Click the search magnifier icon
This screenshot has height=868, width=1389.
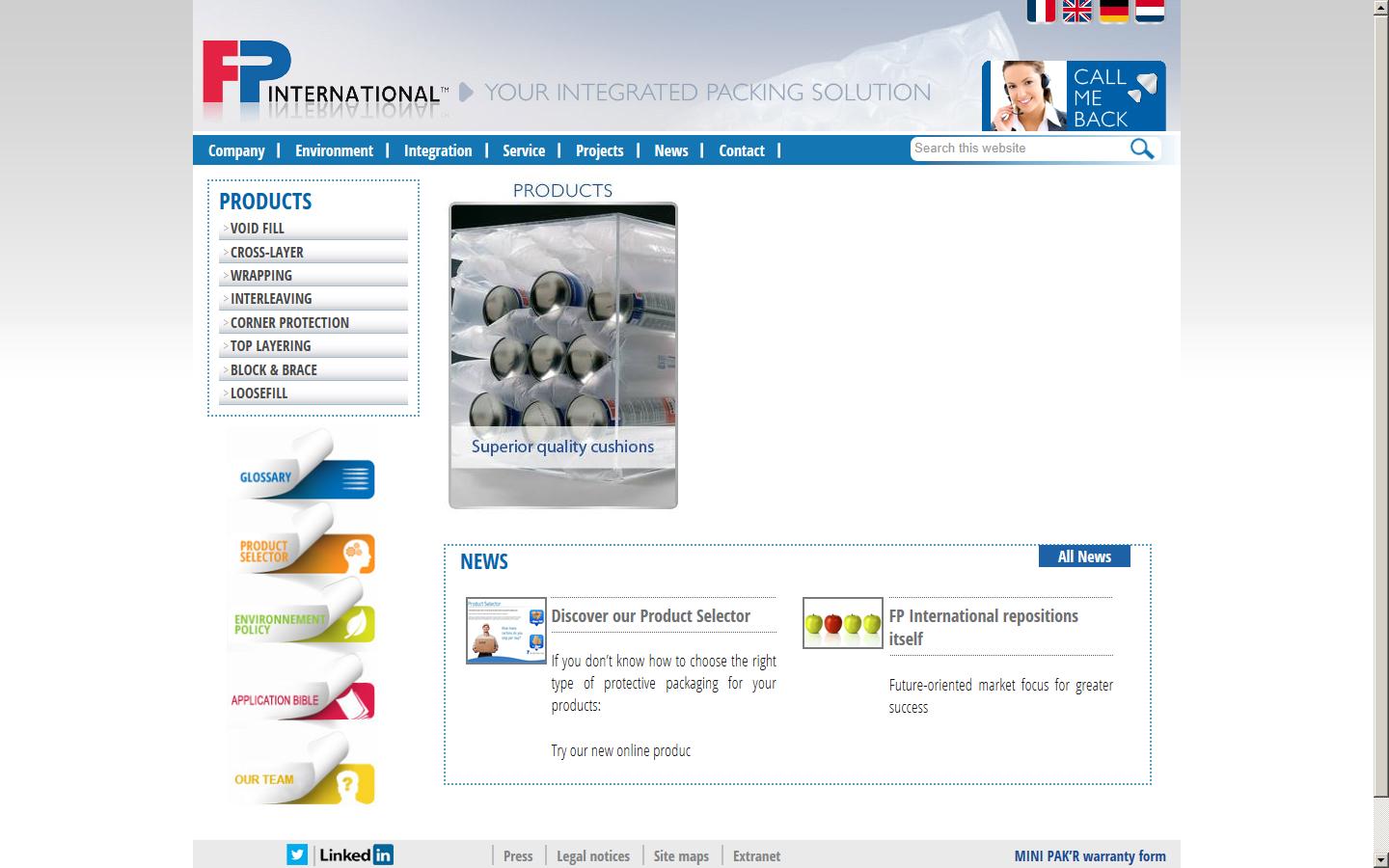pos(1142,149)
